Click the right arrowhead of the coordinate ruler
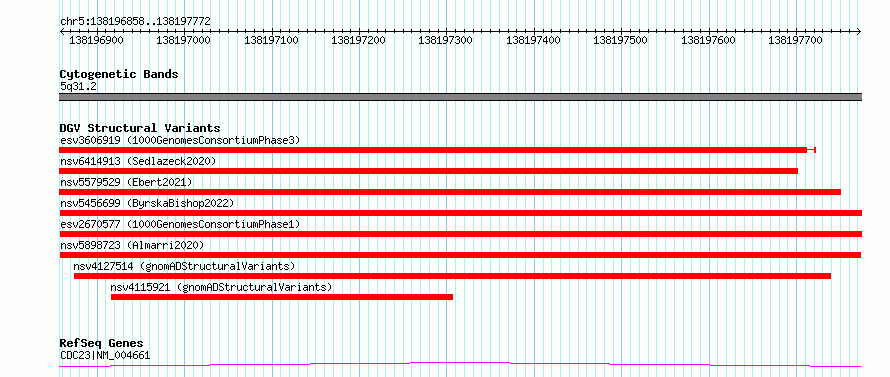The width and height of the screenshot is (890, 377). [859, 31]
